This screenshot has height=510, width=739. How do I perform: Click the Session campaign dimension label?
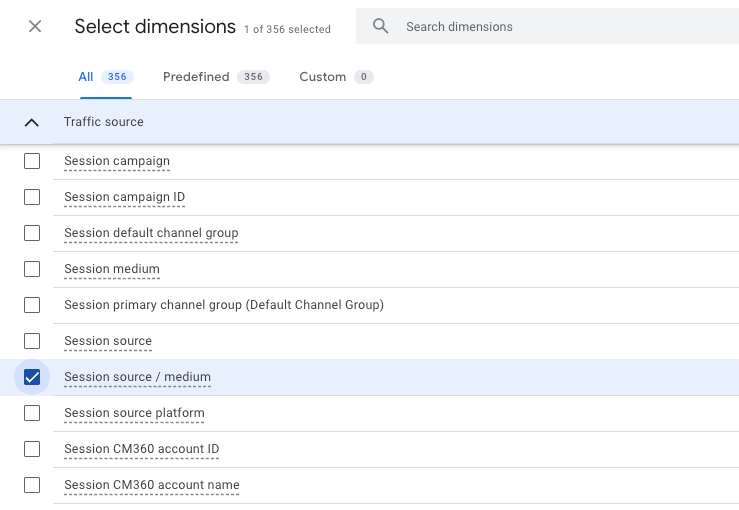point(117,161)
